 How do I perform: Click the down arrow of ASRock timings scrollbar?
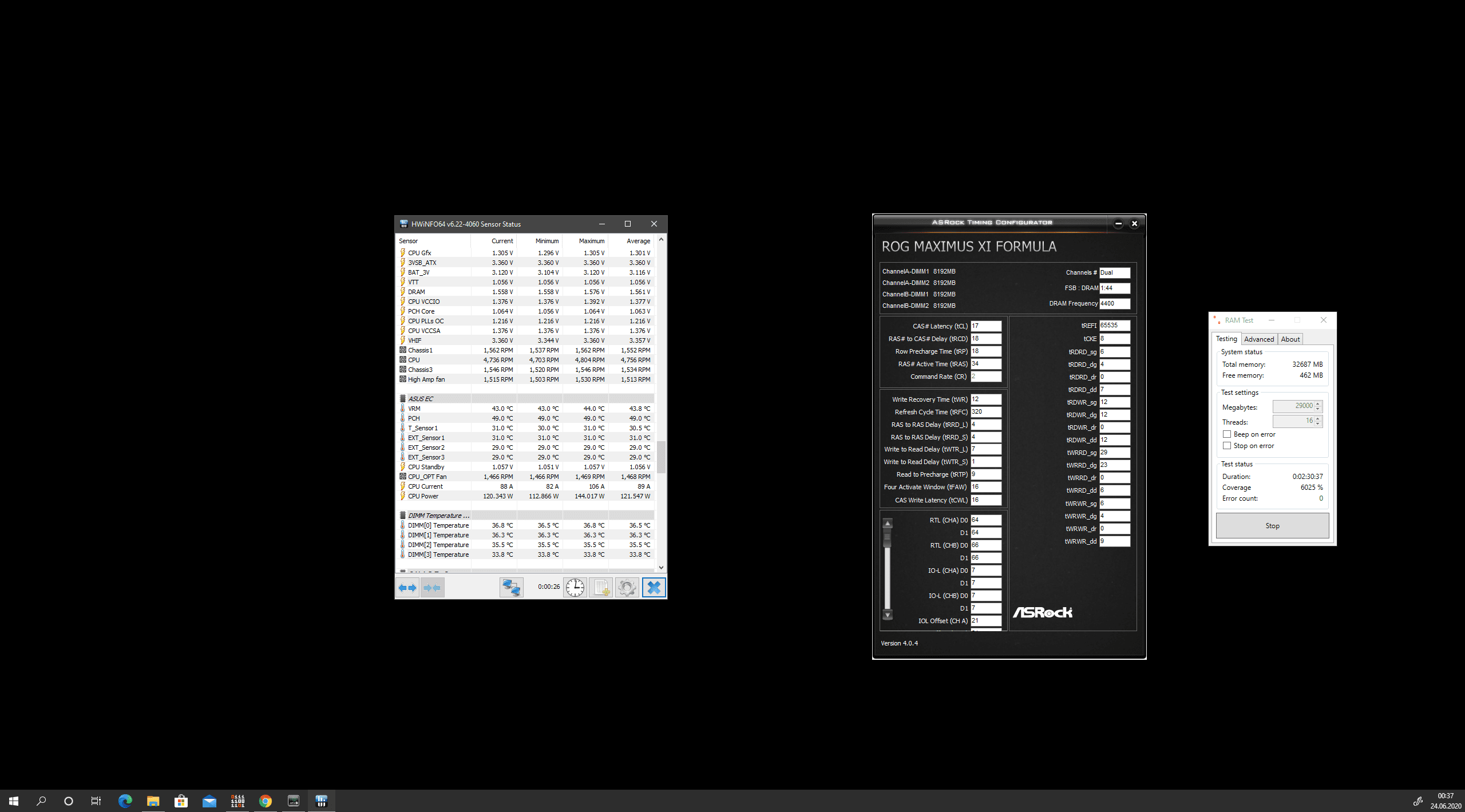coord(888,615)
